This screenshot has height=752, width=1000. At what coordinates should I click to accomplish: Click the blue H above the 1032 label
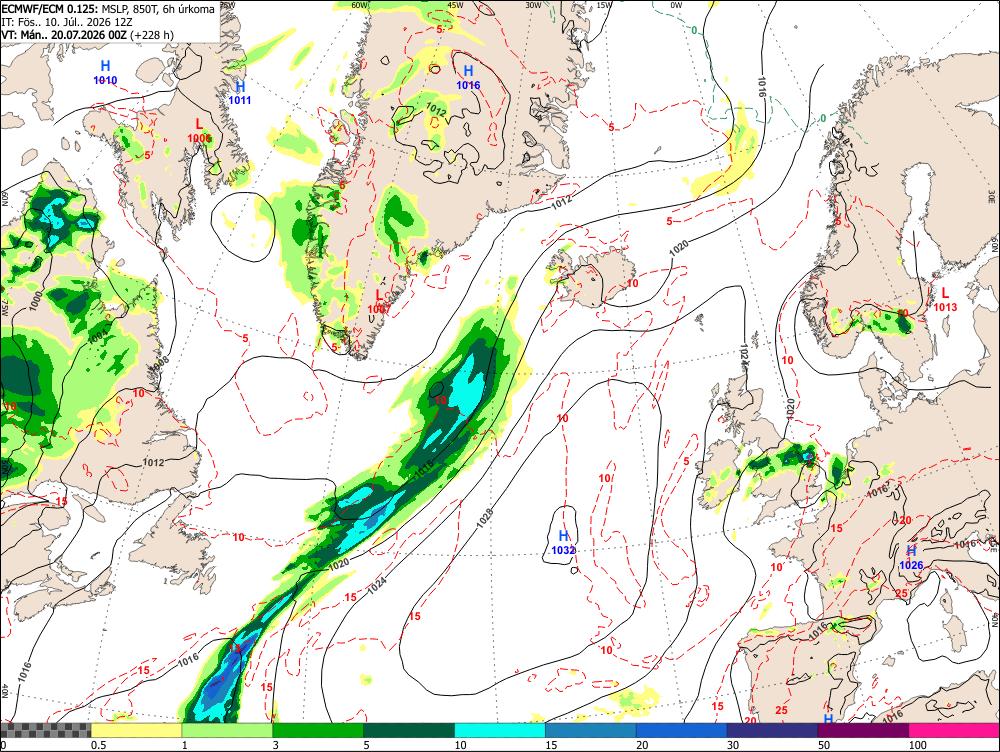[x=564, y=536]
